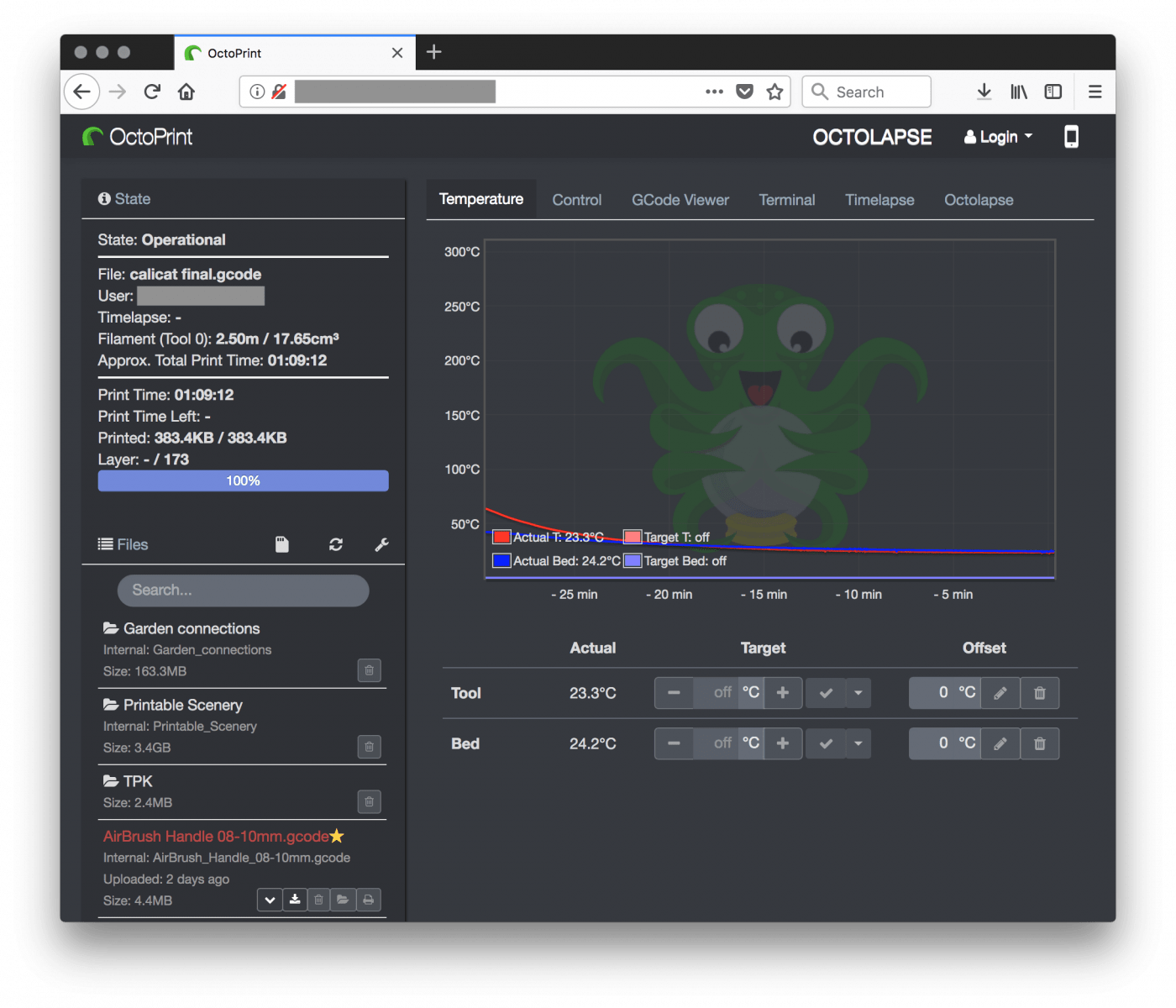The height and width of the screenshot is (1008, 1176).
Task: Print the AirBrush Handle gcode file
Action: pyautogui.click(x=369, y=900)
